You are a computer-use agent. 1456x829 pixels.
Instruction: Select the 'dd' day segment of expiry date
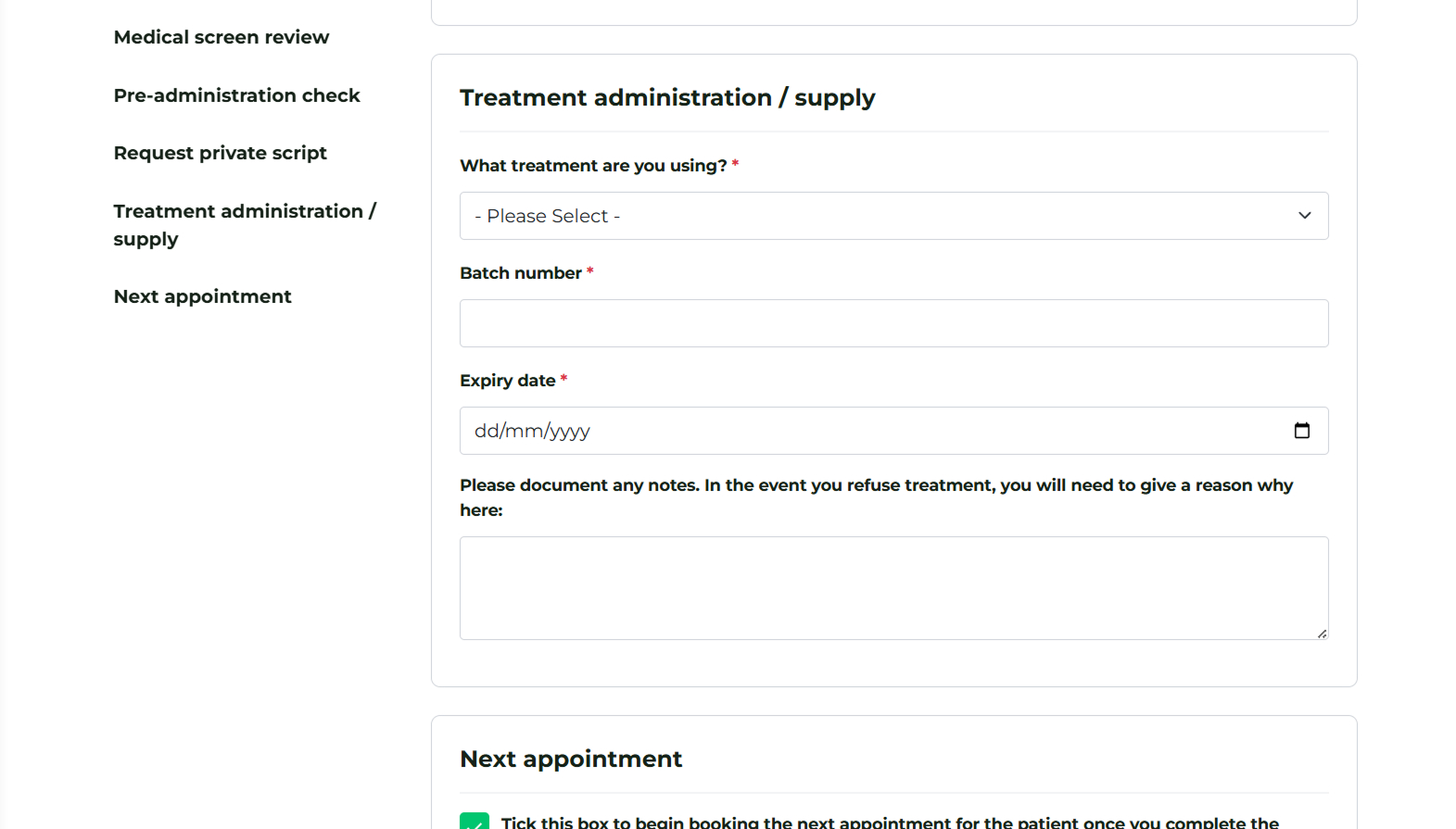point(486,431)
